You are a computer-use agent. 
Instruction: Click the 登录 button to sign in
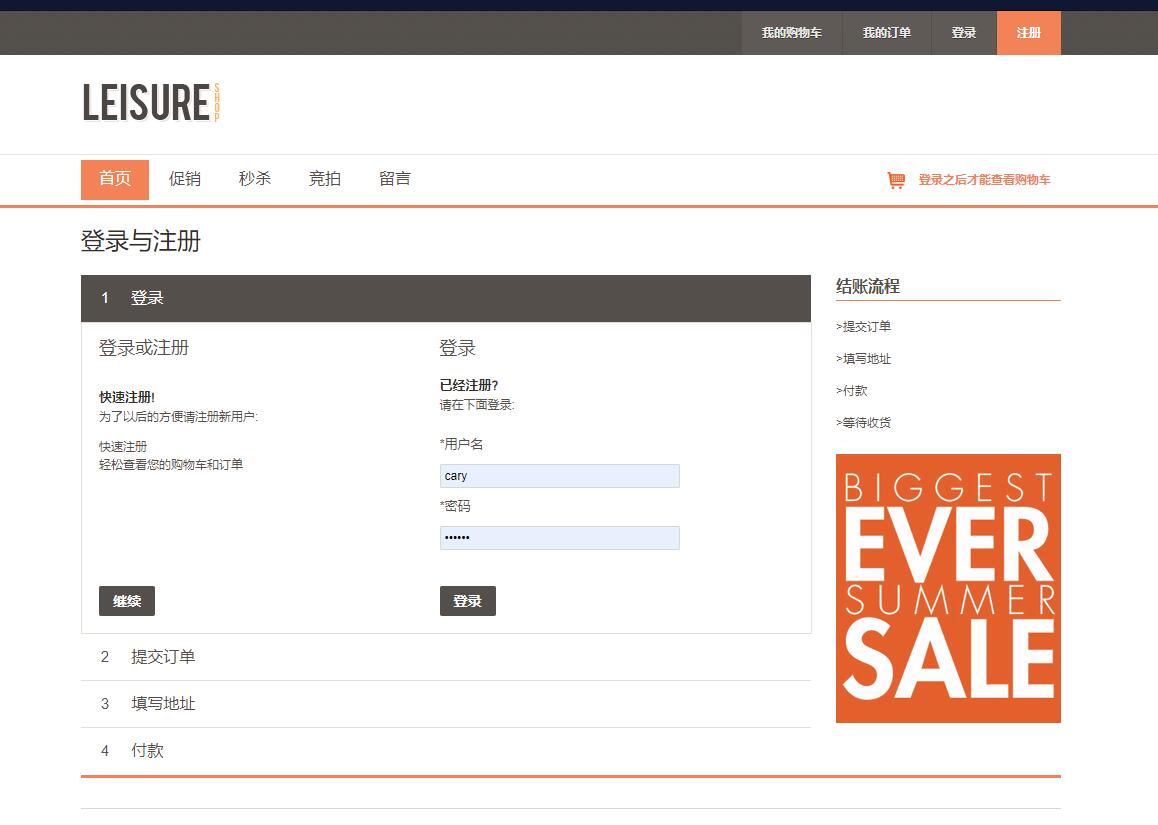pos(467,601)
